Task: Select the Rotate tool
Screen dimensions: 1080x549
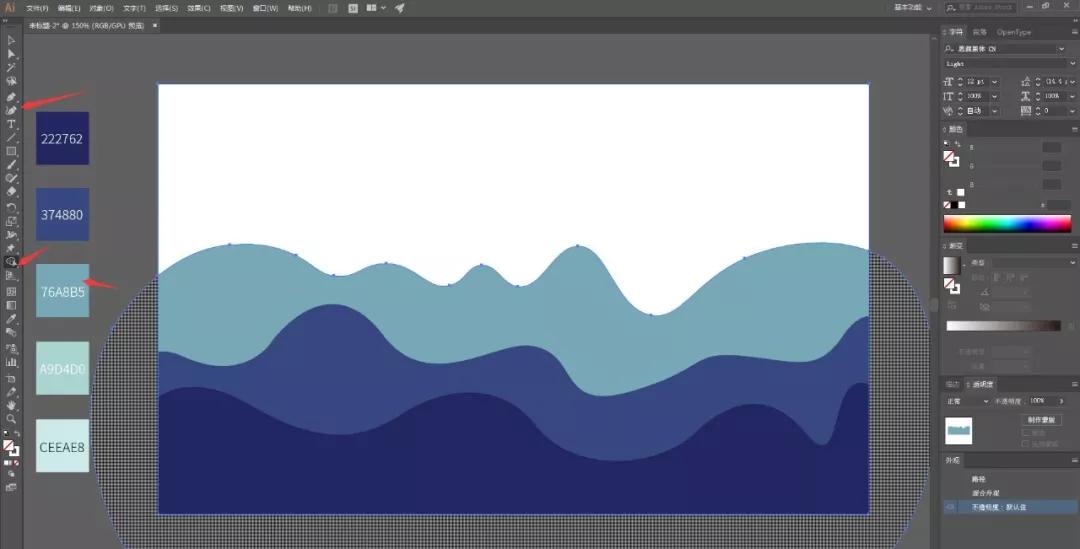Action: [11, 207]
